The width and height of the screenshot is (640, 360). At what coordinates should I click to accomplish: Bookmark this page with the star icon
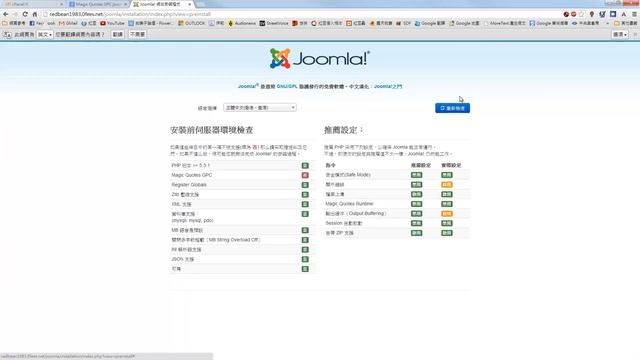pos(582,14)
